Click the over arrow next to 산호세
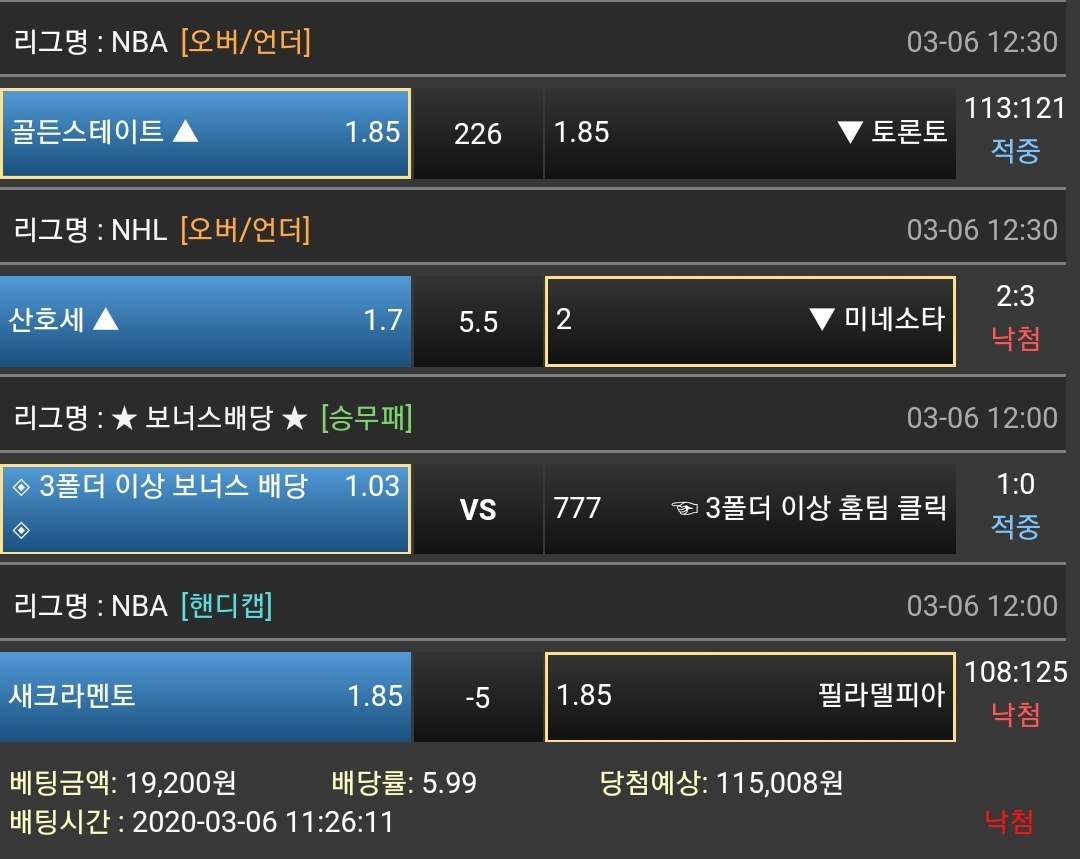1080x859 pixels. [x=106, y=320]
